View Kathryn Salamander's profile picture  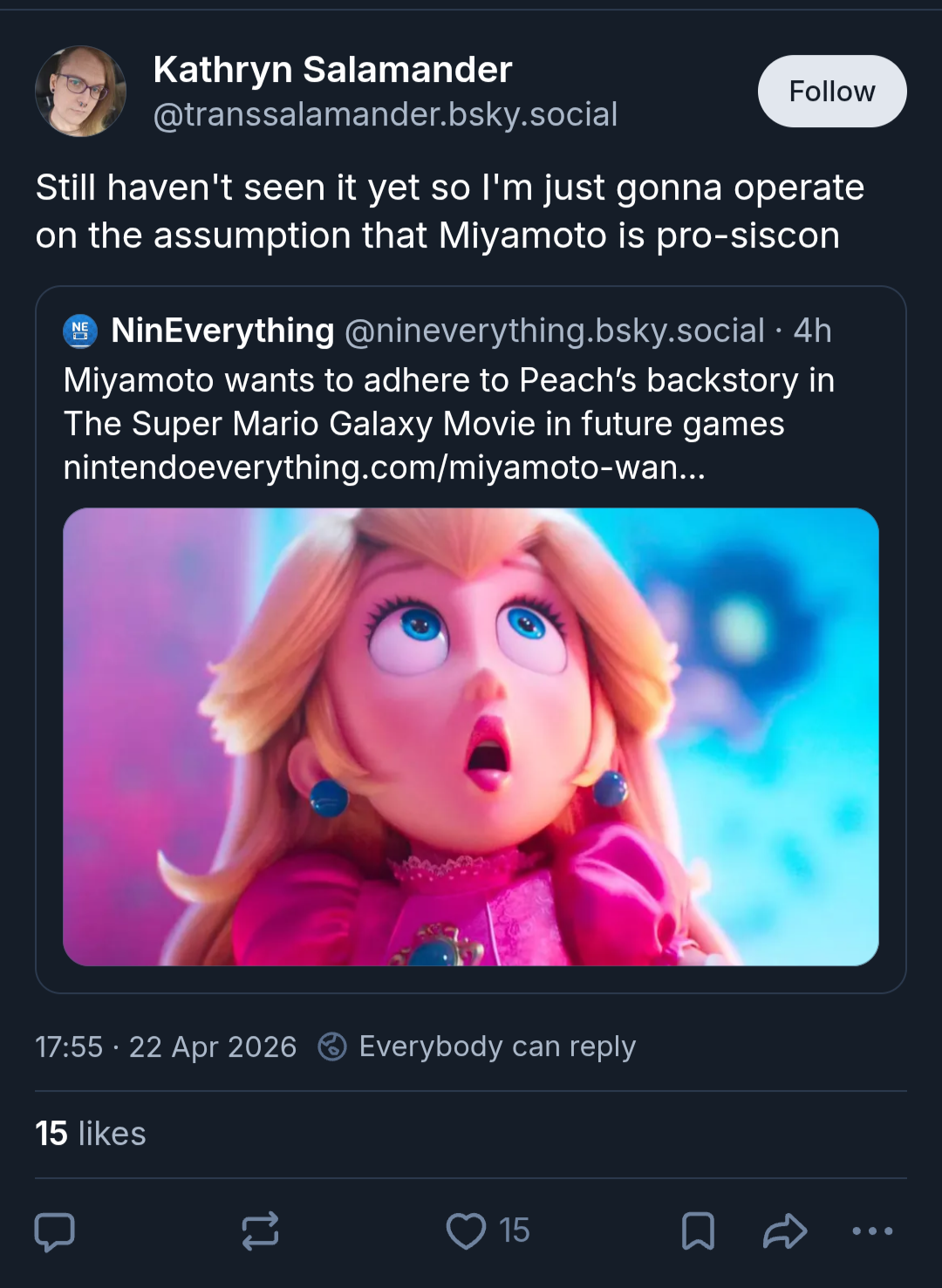tap(80, 92)
